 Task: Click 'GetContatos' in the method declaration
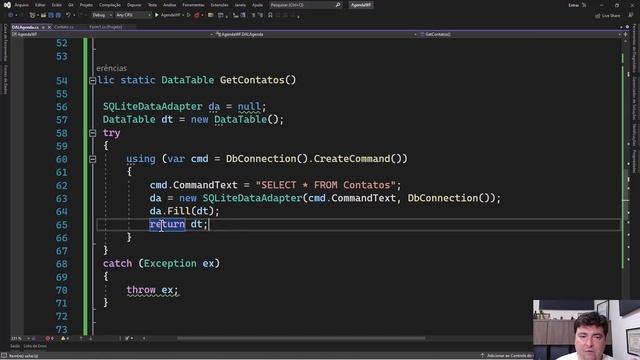252,80
